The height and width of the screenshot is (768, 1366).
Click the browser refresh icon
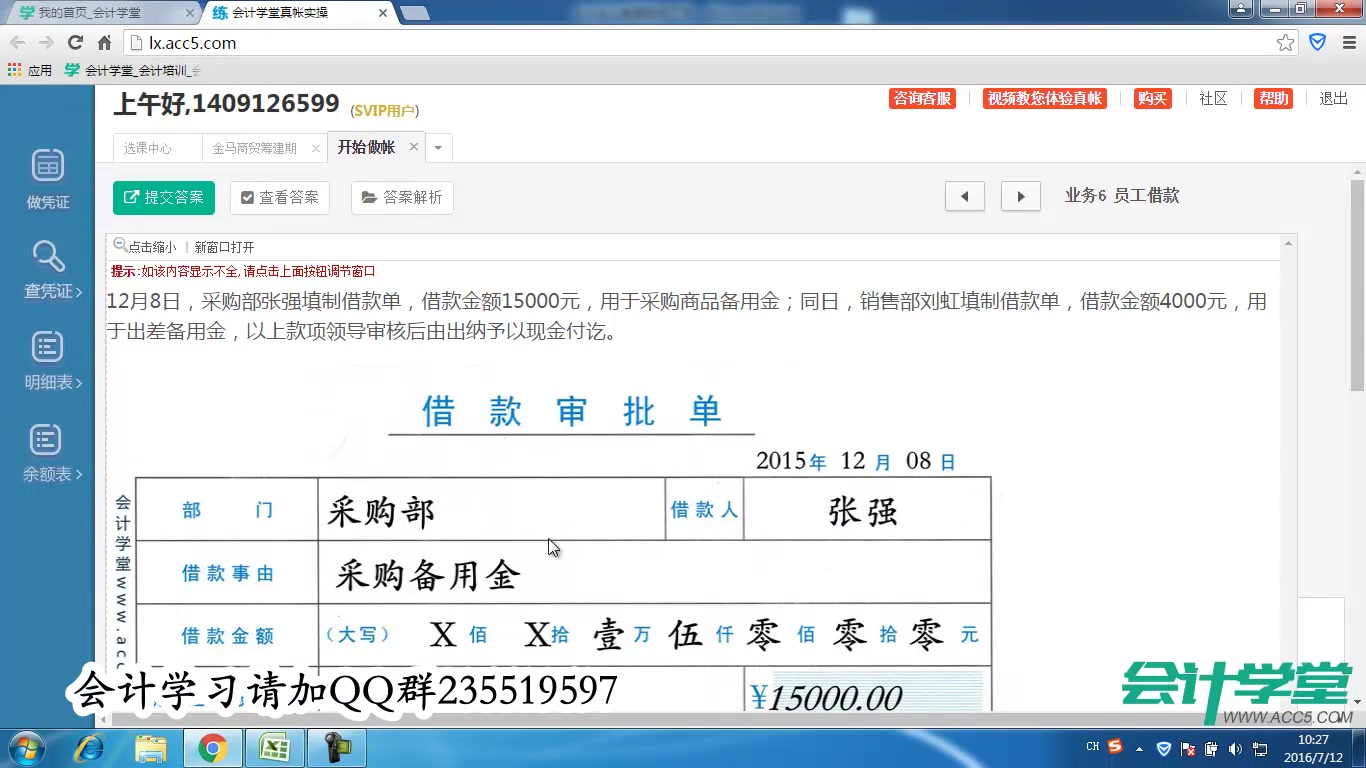click(75, 42)
